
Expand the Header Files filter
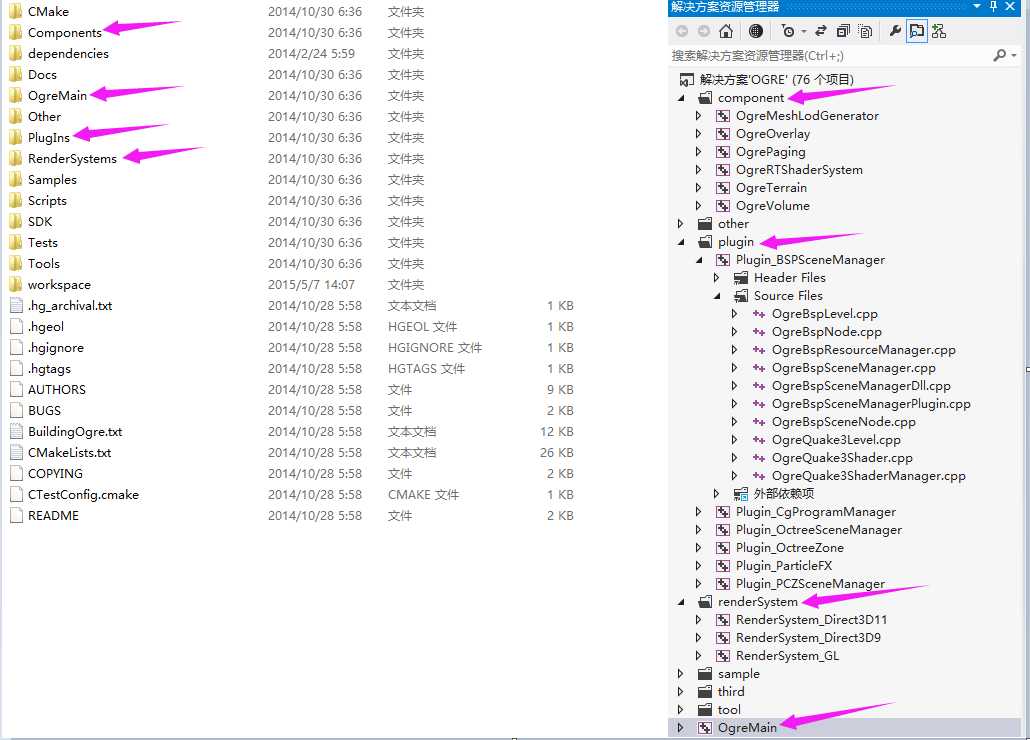pyautogui.click(x=717, y=278)
